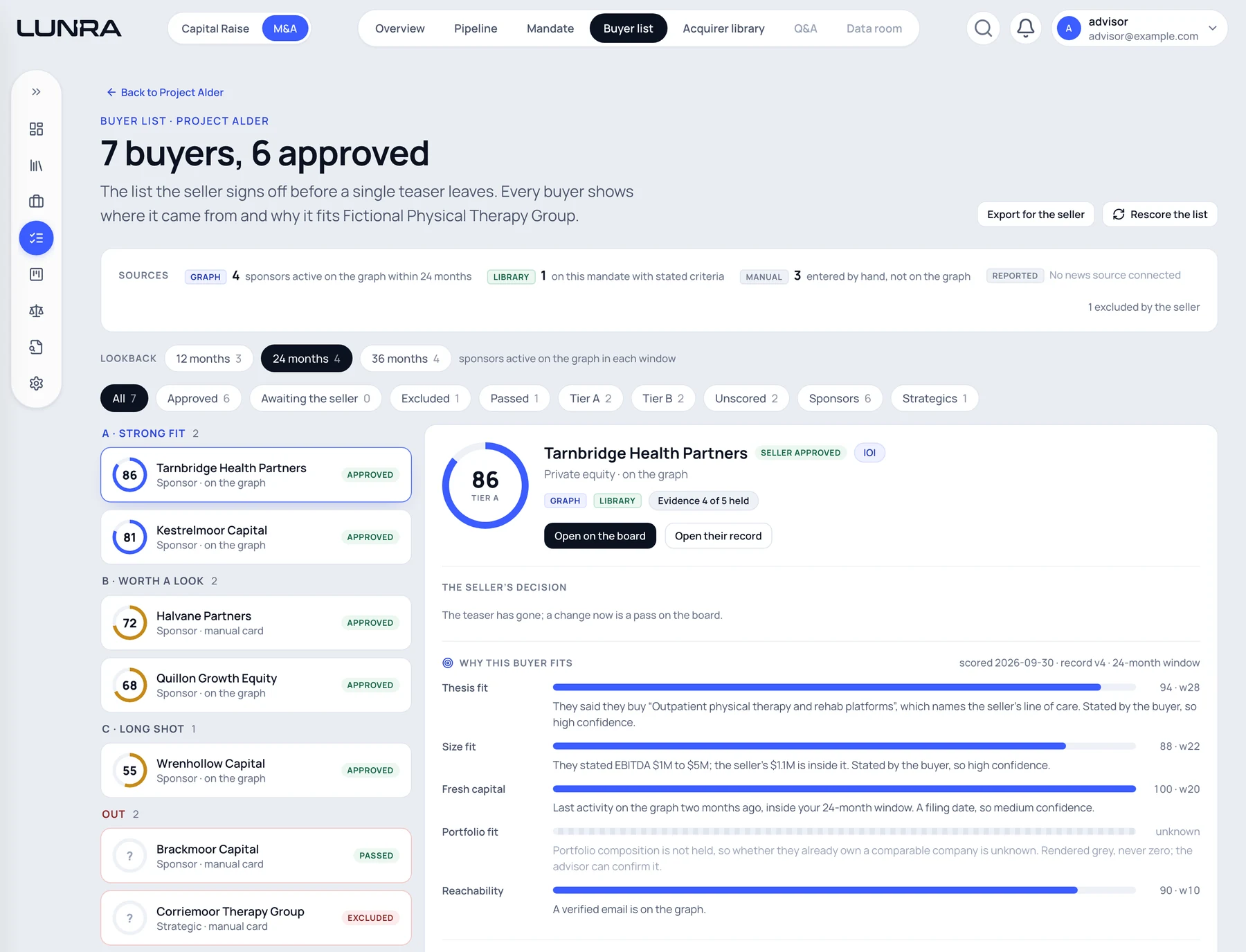Screen dimensions: 1246x952
Task: Click the IOI badge
Action: [x=869, y=453]
